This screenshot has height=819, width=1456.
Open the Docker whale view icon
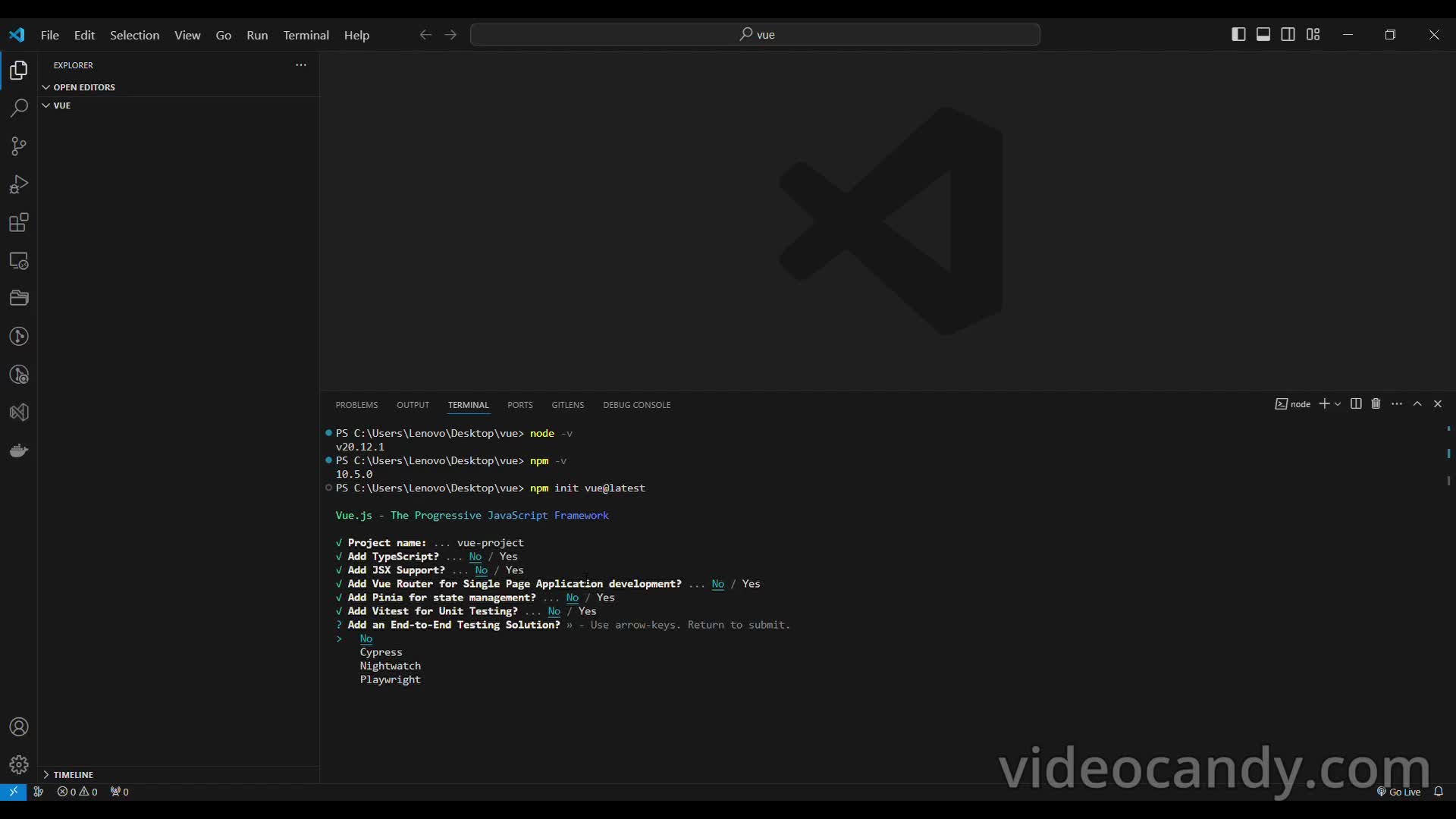click(x=19, y=450)
